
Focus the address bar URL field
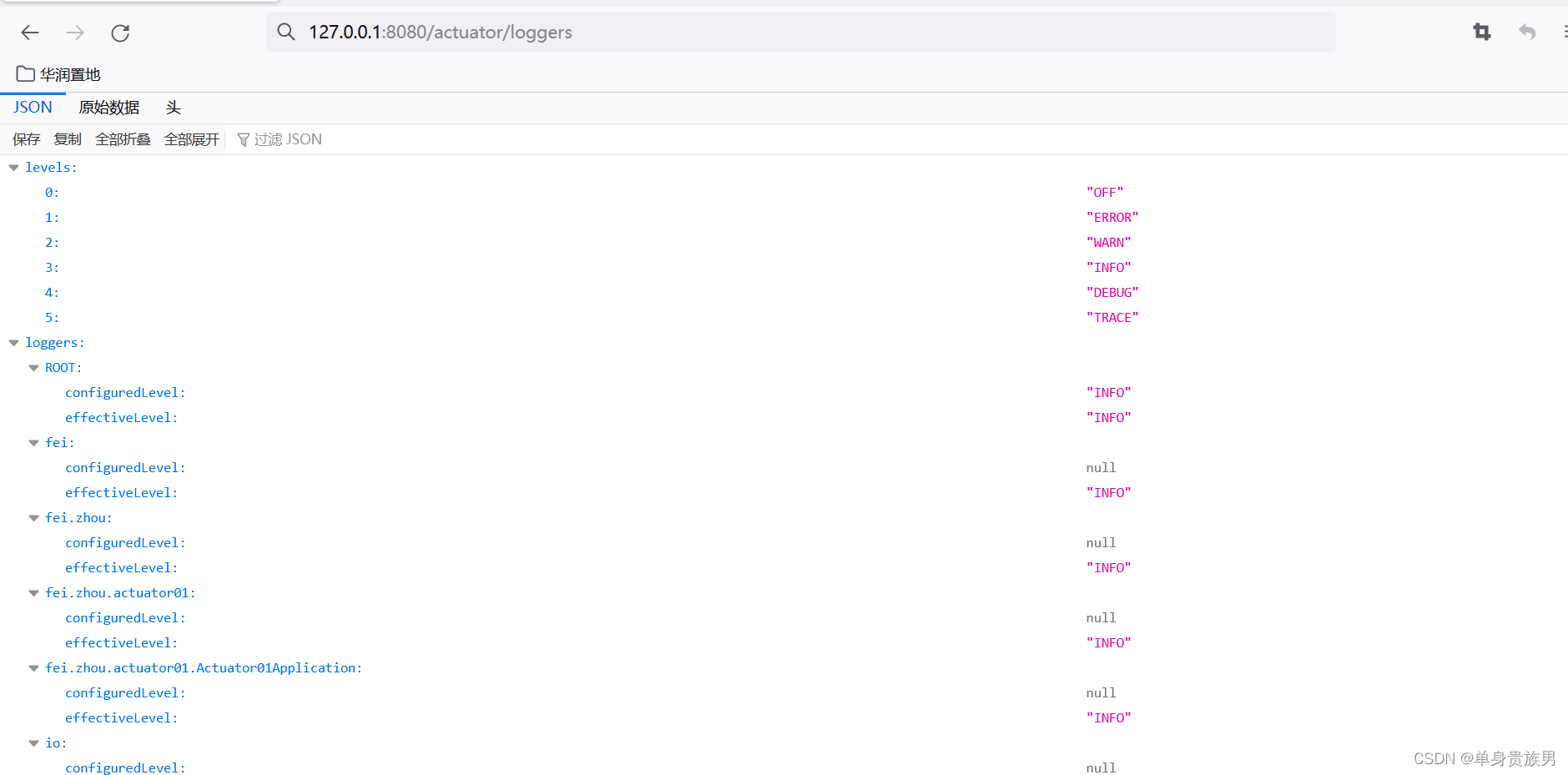pos(800,32)
